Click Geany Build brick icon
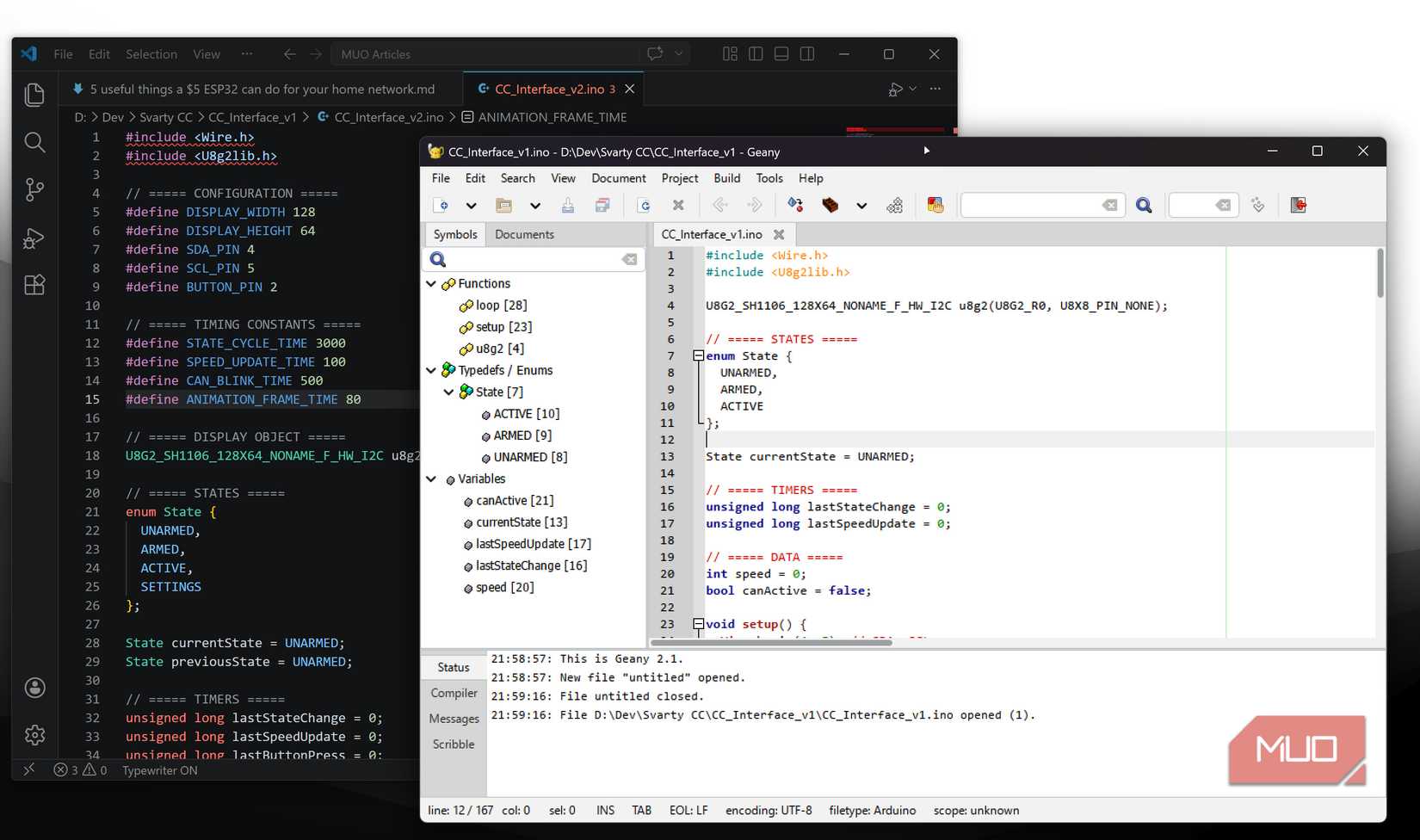 830,205
